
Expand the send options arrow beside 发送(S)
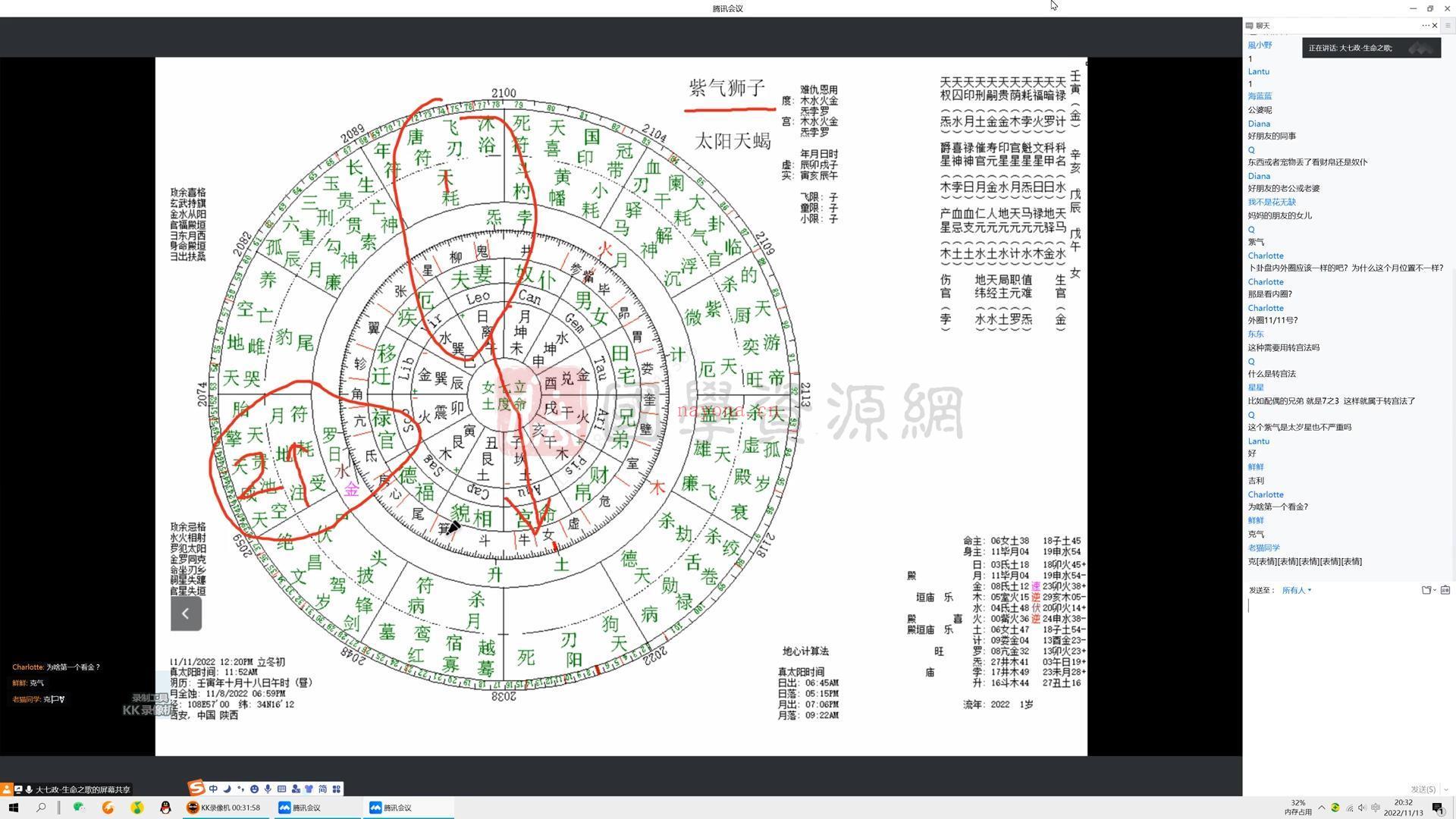[x=1445, y=789]
